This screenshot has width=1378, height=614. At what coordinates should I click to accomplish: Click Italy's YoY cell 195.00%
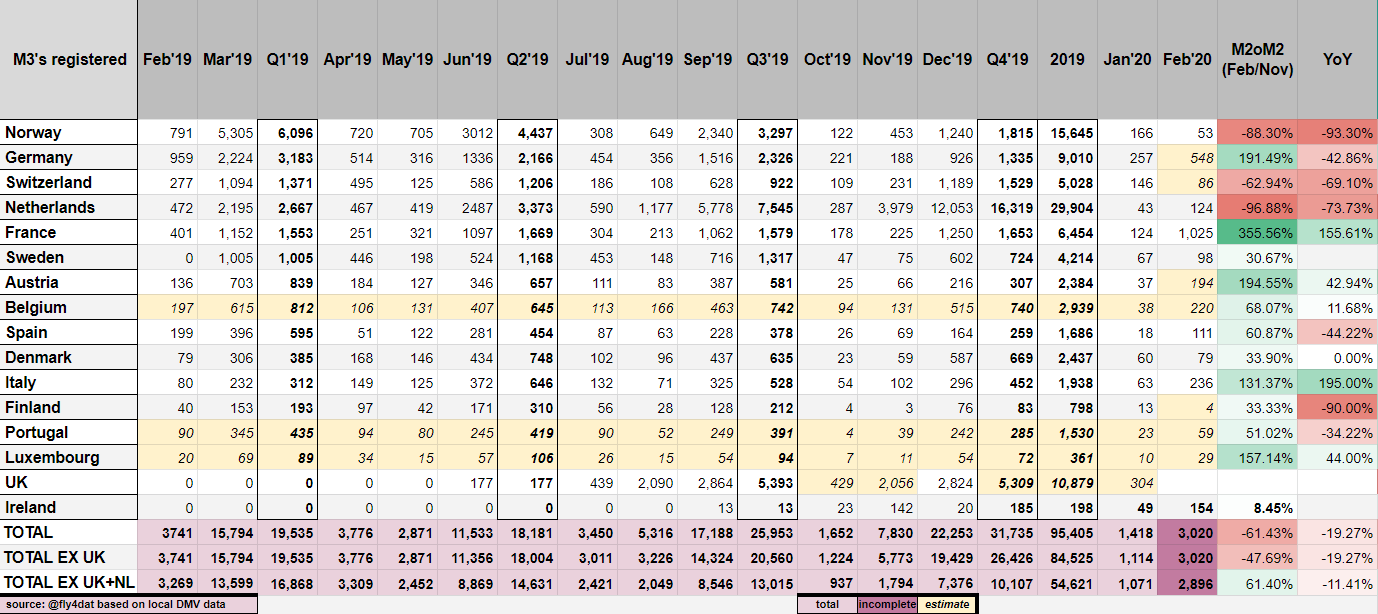click(1338, 382)
